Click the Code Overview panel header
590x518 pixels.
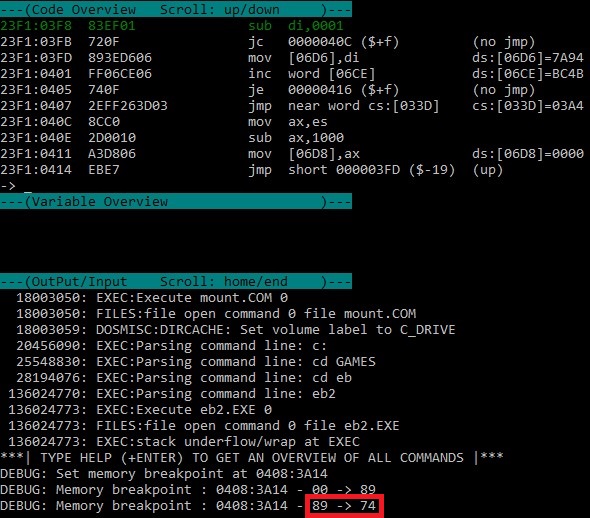tap(176, 9)
